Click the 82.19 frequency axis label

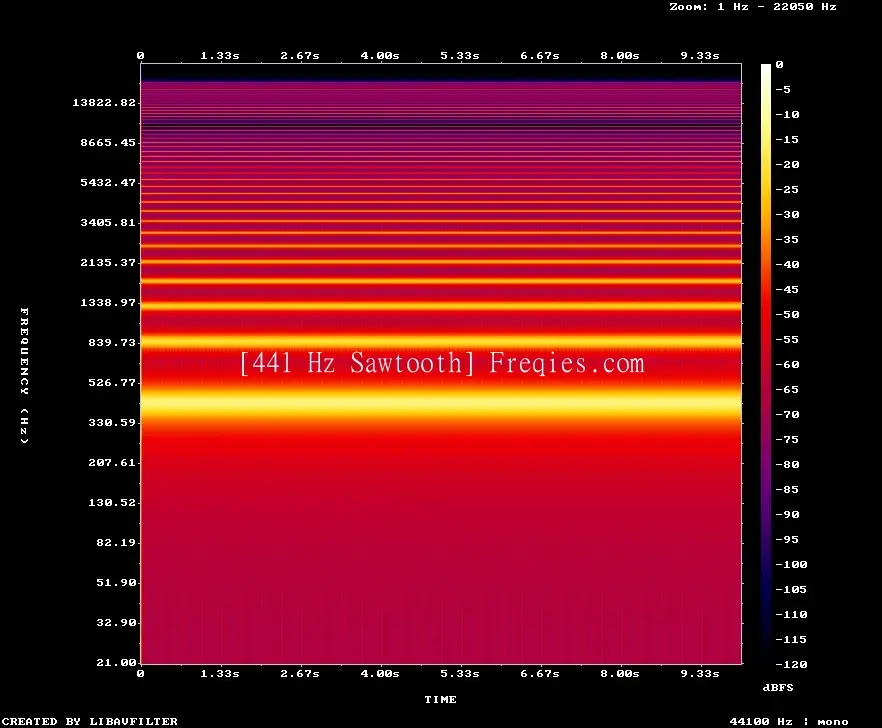coord(116,542)
